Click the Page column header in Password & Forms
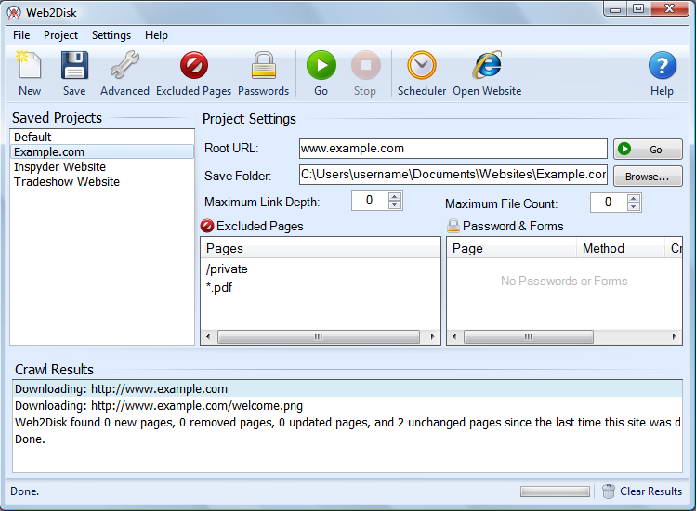 512,248
